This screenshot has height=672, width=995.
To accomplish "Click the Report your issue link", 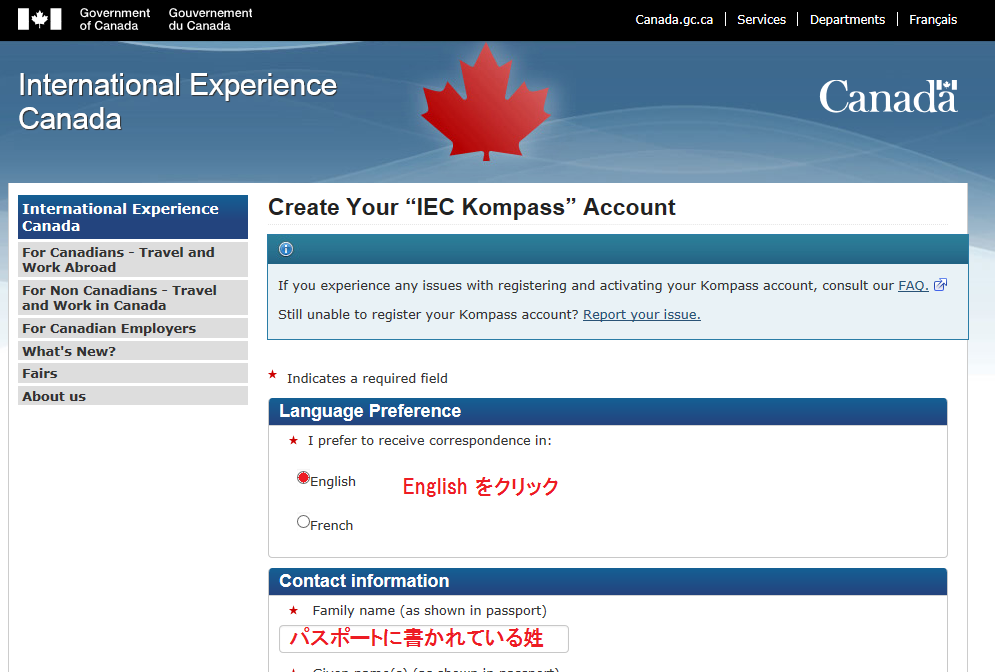I will [x=642, y=314].
